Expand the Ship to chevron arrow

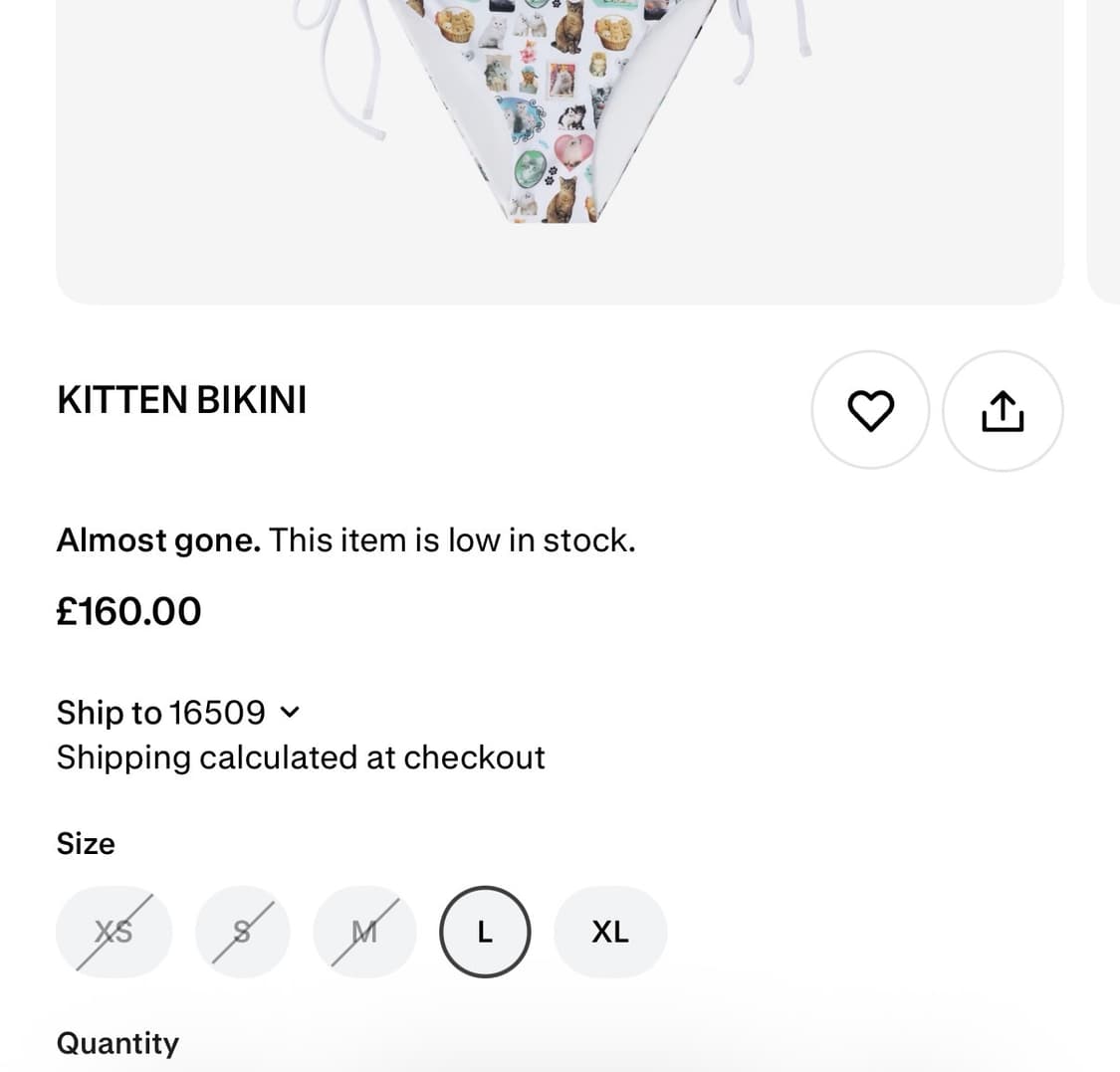[x=290, y=713]
